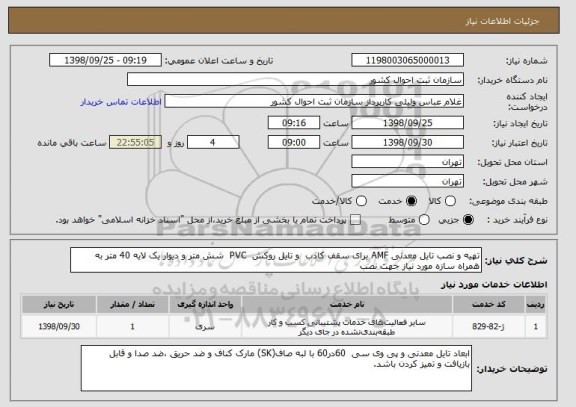The image size is (576, 407).
Task: Click the buyer notes text area
Action: click(x=276, y=368)
